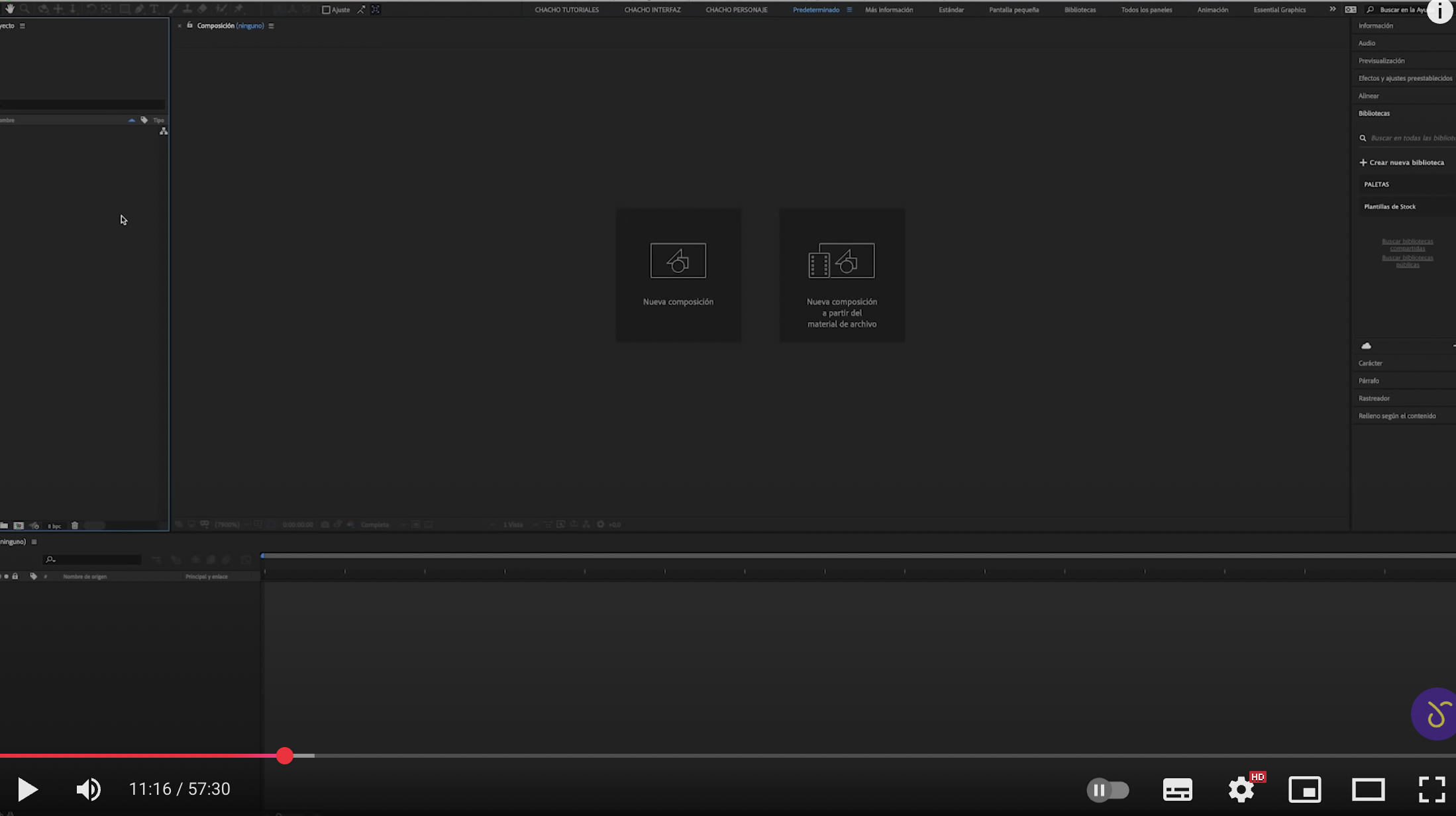Image resolution: width=1456 pixels, height=816 pixels.
Task: Click the video progress bar scrubber
Action: pyautogui.click(x=285, y=756)
